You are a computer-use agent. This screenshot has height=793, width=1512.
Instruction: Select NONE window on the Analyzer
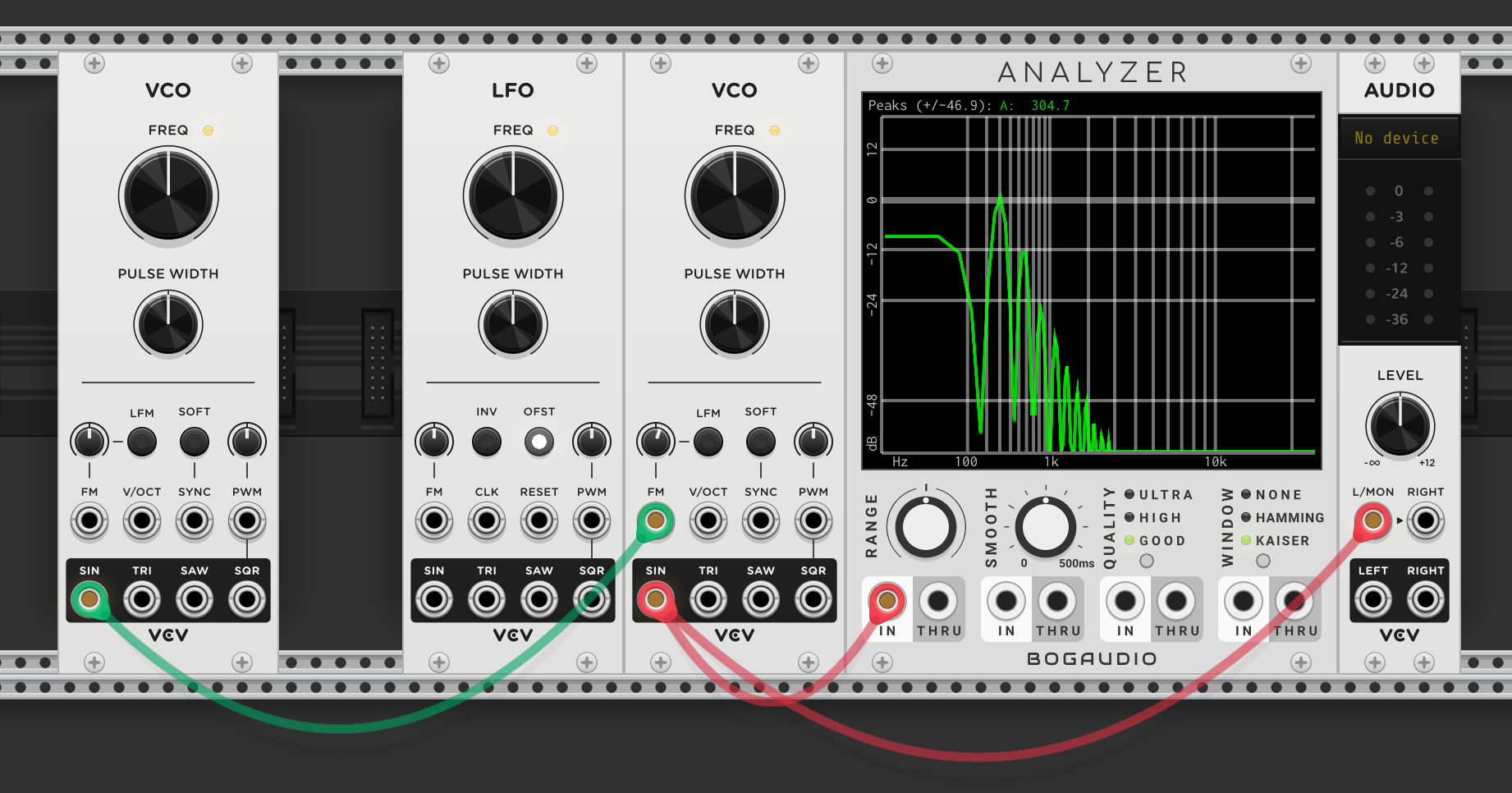pyautogui.click(x=1271, y=495)
